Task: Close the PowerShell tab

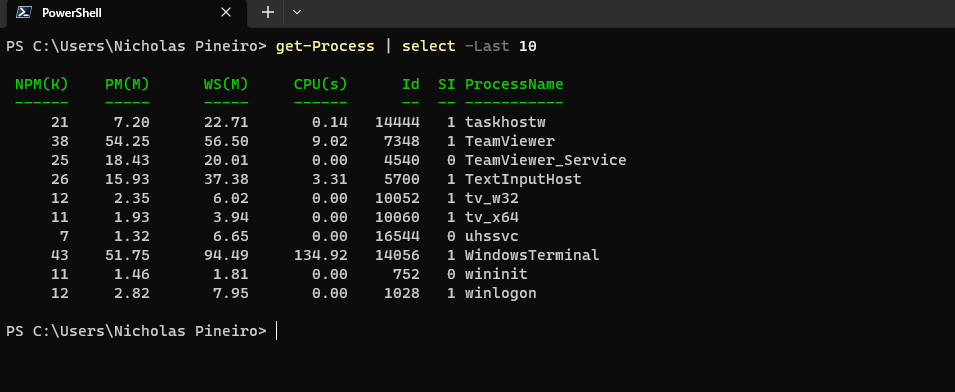Action: coord(226,12)
